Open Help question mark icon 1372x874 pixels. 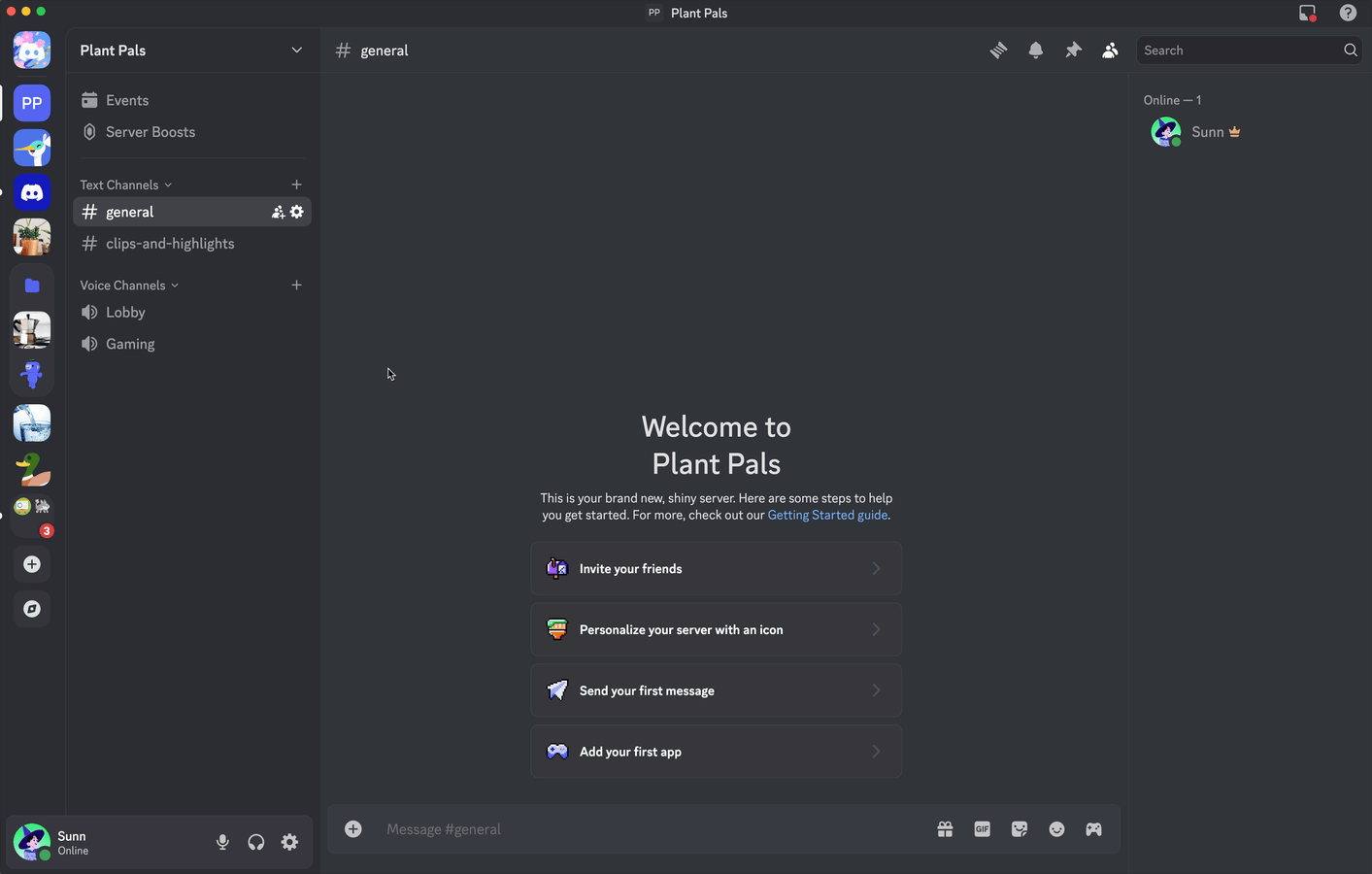[1348, 13]
